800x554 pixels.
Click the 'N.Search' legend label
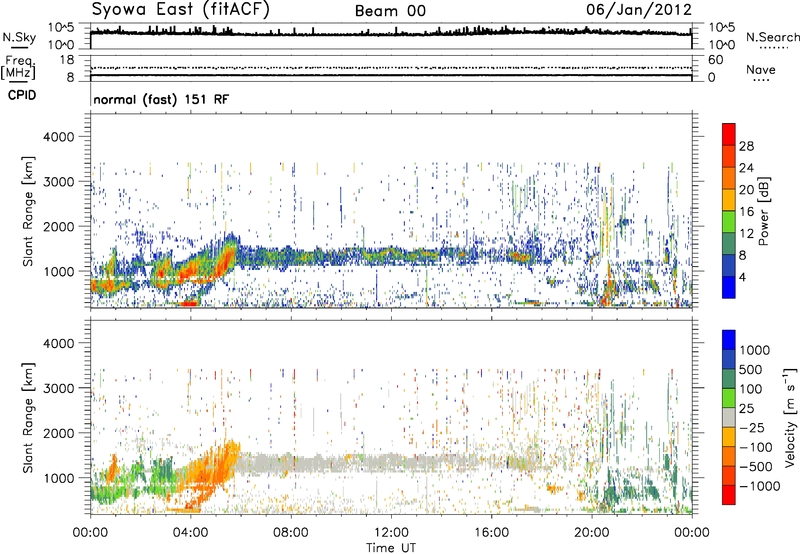(773, 37)
